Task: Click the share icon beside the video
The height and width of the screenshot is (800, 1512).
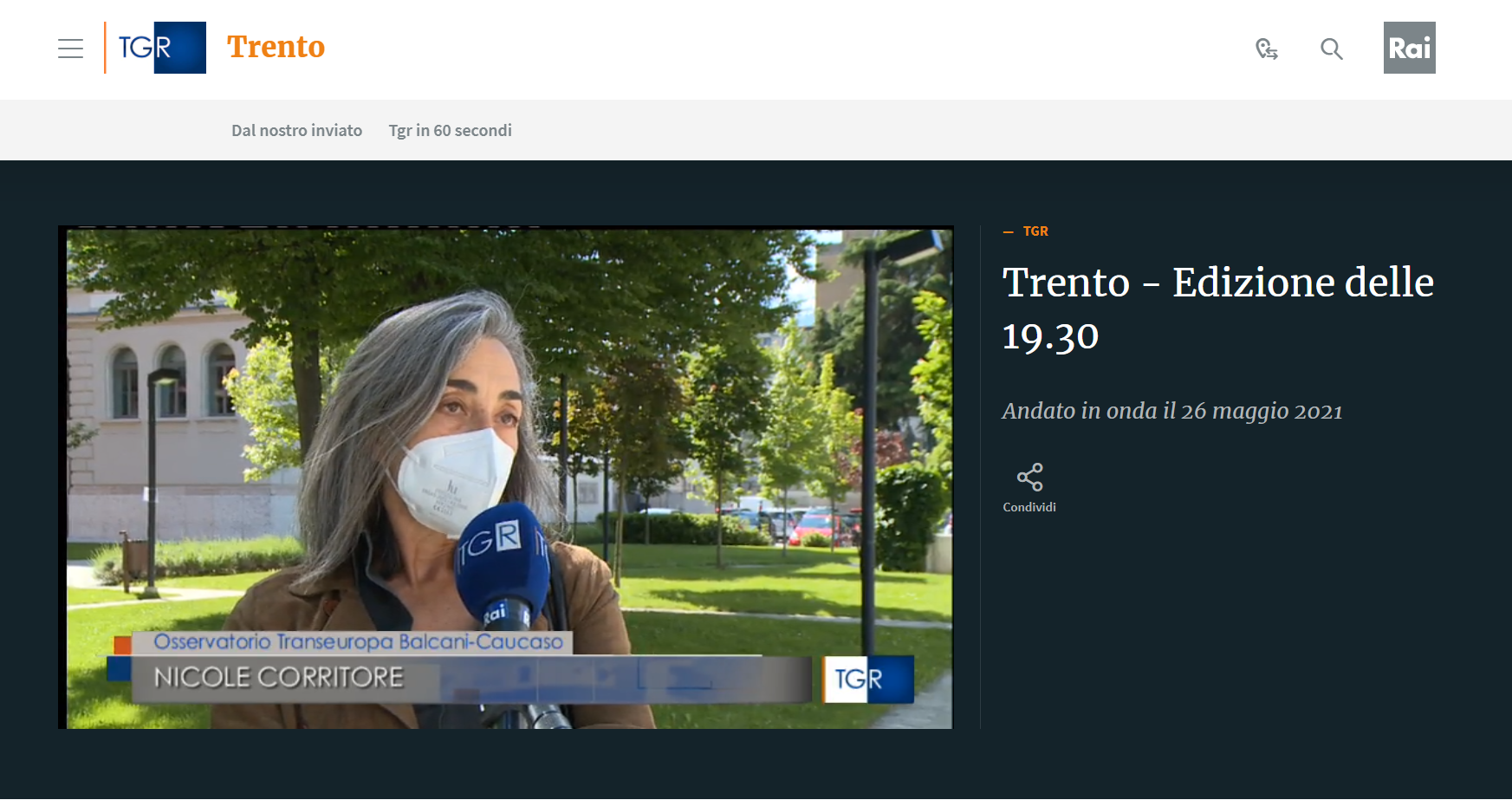Action: tap(1029, 477)
